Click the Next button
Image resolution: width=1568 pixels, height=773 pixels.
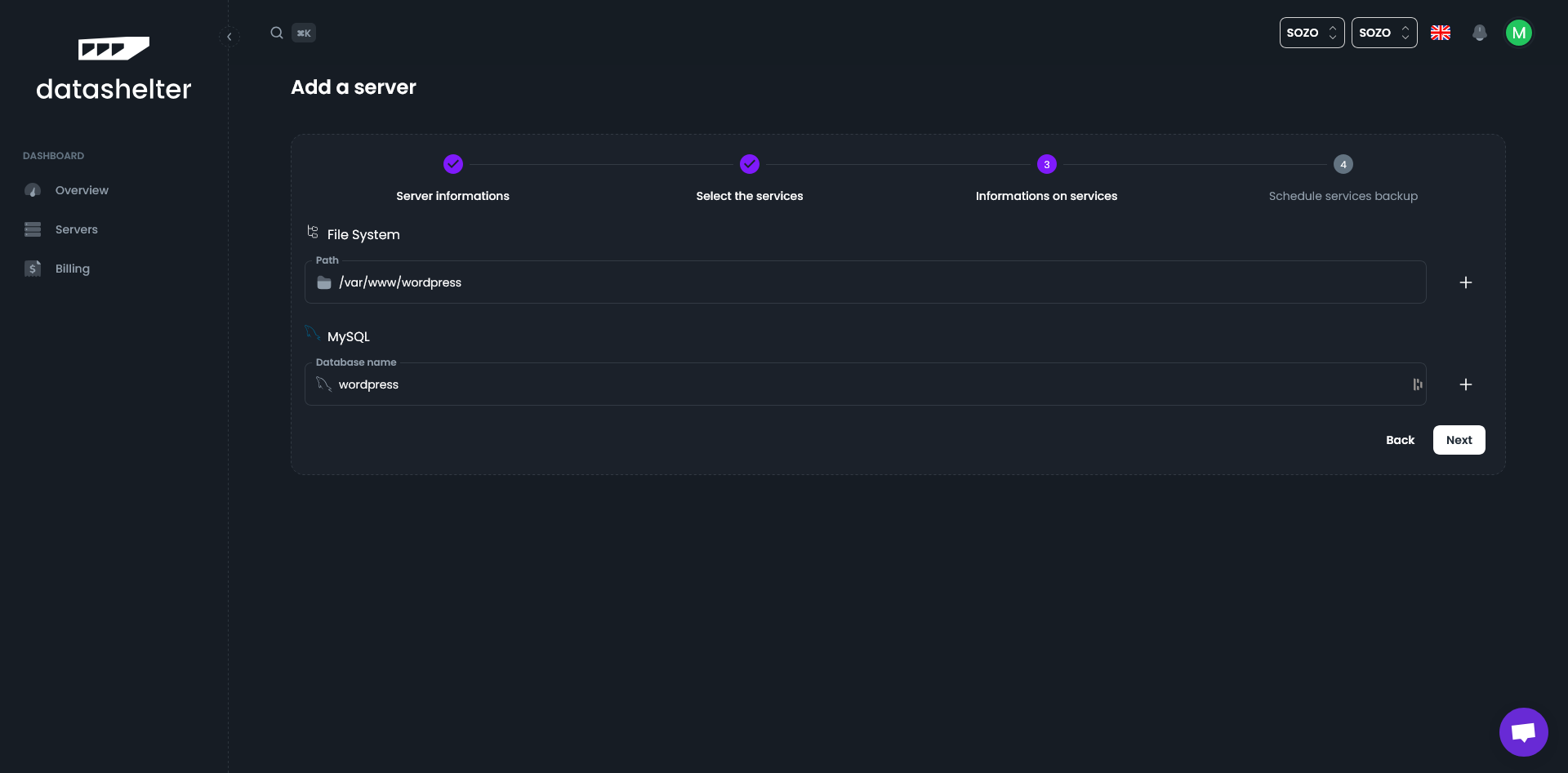pos(1459,440)
